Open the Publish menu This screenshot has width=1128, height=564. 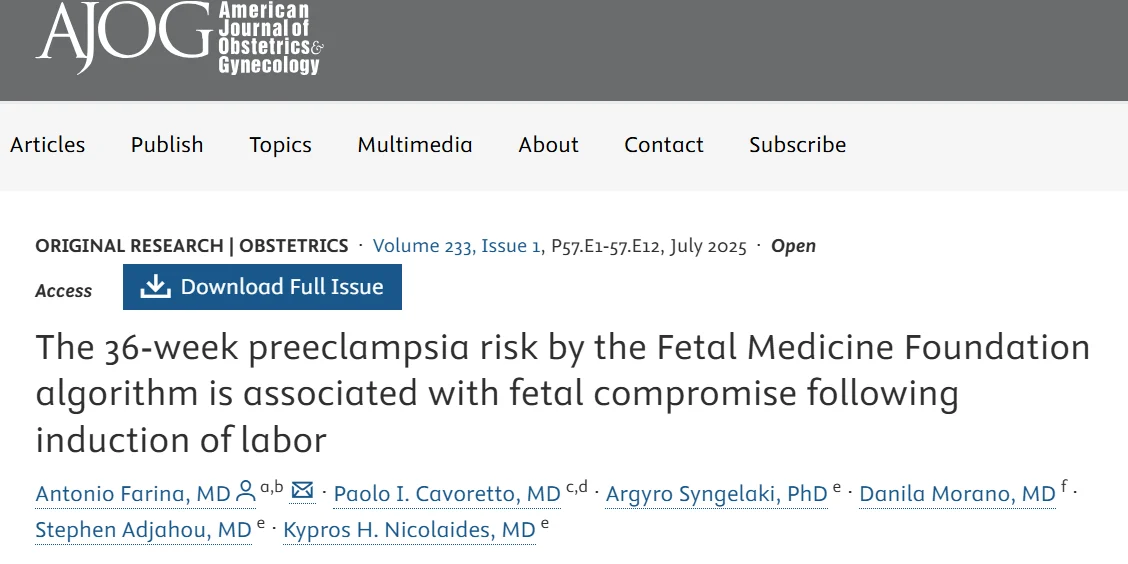click(x=167, y=145)
